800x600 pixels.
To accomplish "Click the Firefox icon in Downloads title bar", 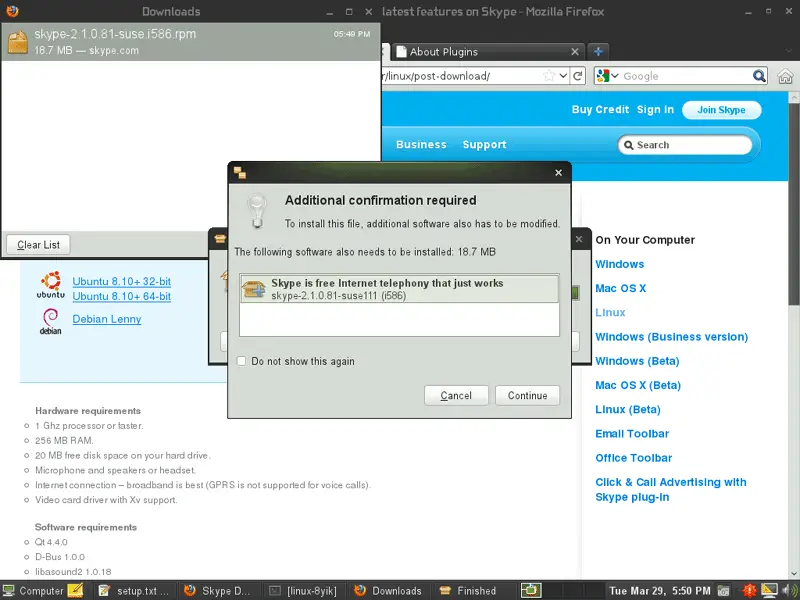I will (x=12, y=11).
